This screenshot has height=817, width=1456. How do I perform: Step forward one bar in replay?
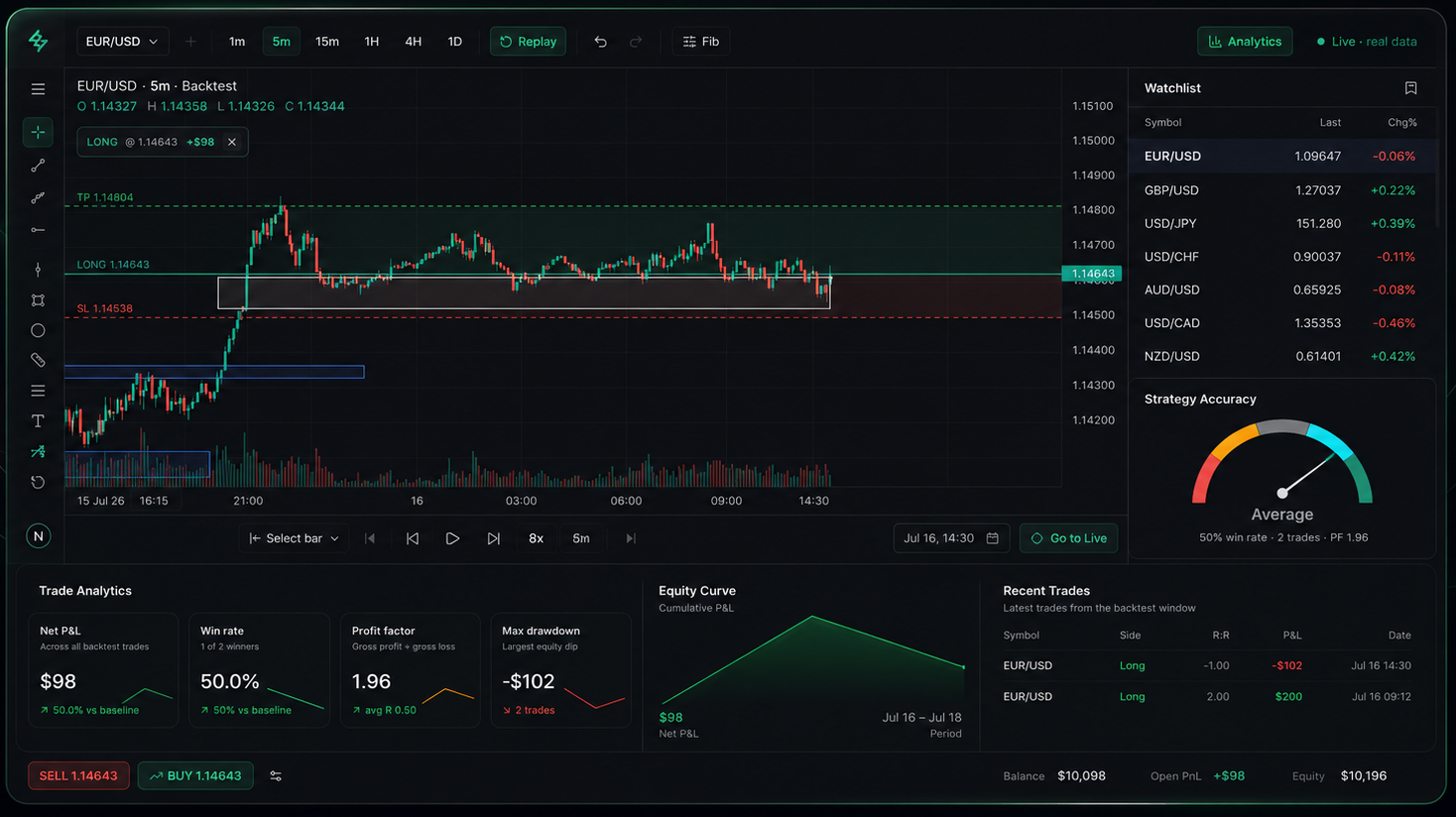click(x=493, y=538)
